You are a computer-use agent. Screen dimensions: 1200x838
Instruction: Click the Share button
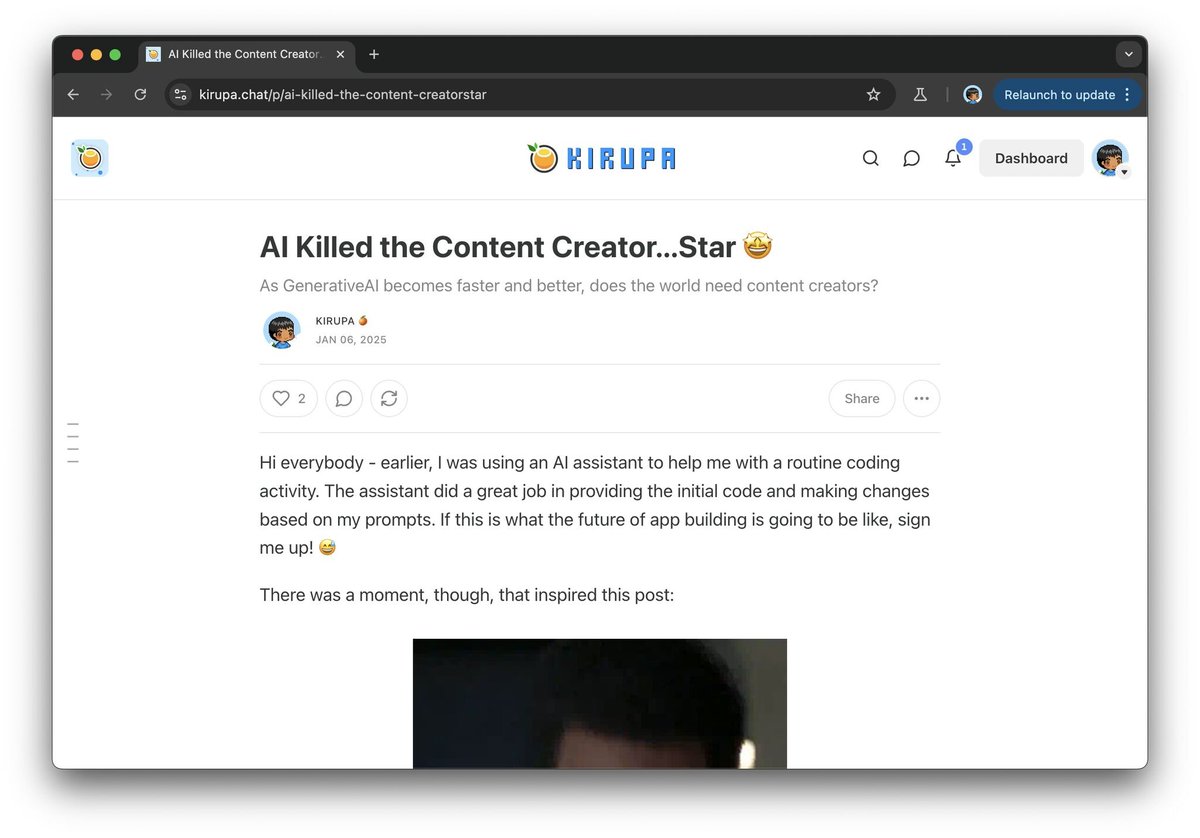(862, 398)
